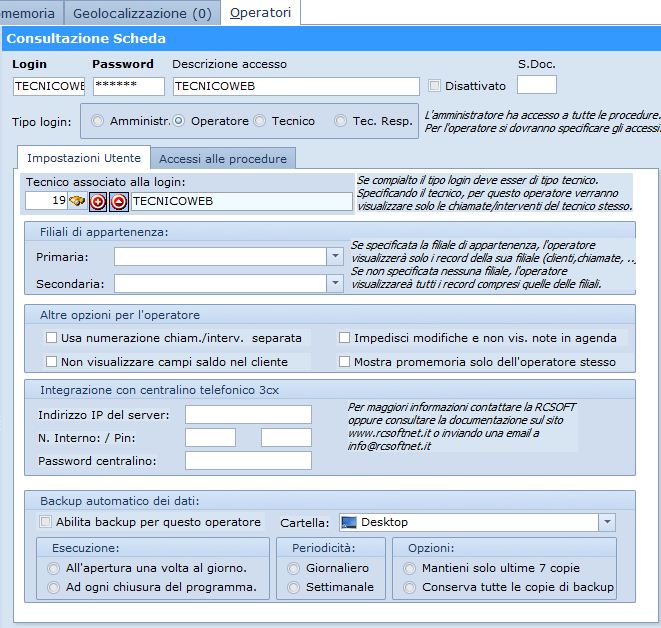Select Mantieni solo ultime 7 copie
This screenshot has width=661, height=628.
coord(409,568)
